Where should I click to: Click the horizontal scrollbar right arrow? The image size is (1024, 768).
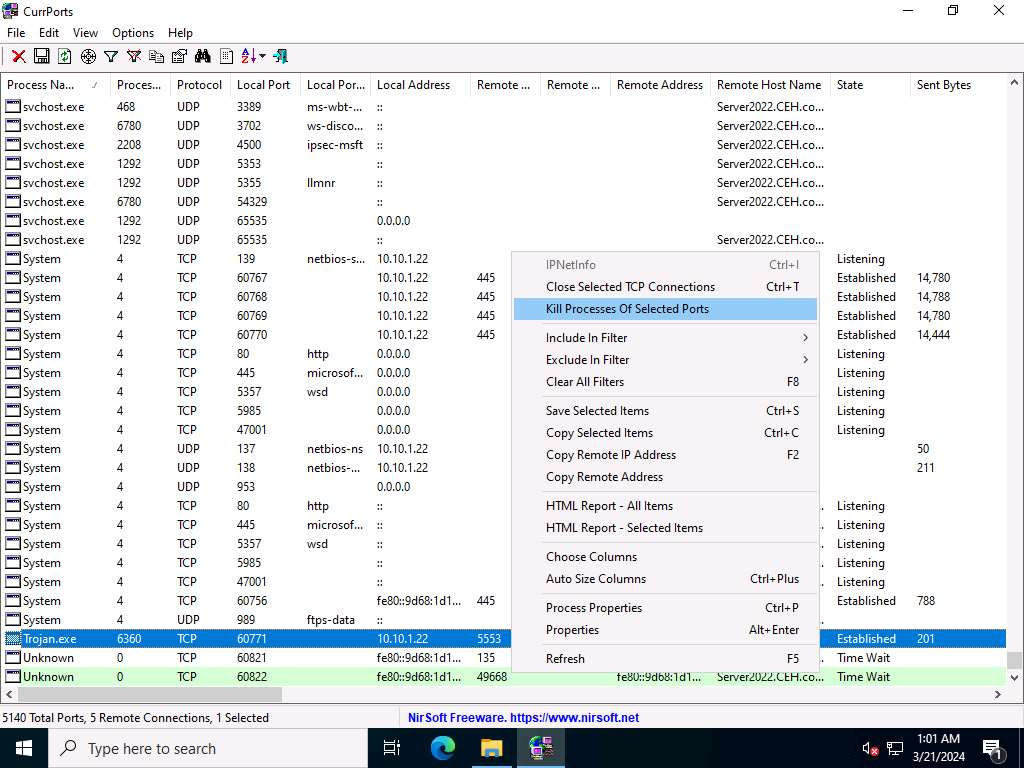[997, 695]
